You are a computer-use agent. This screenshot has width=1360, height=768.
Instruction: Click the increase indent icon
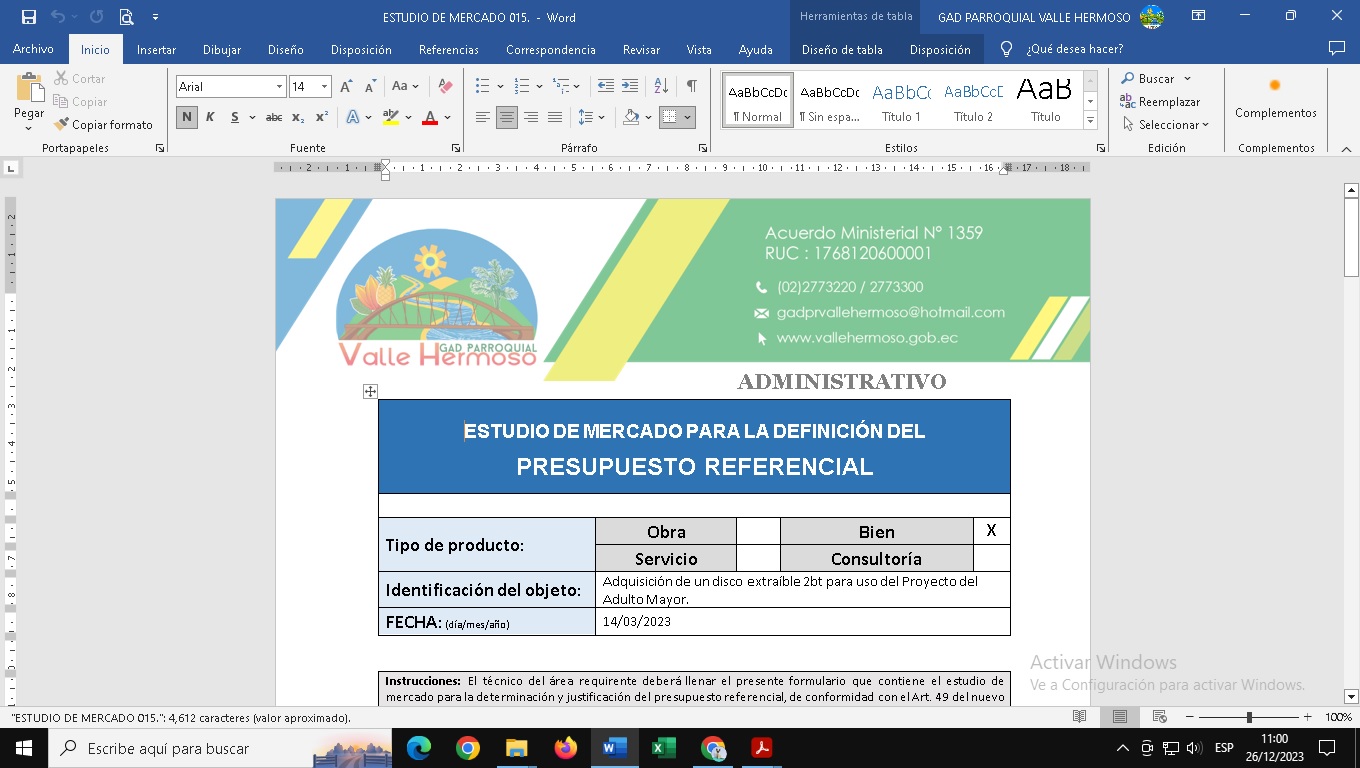(x=630, y=86)
